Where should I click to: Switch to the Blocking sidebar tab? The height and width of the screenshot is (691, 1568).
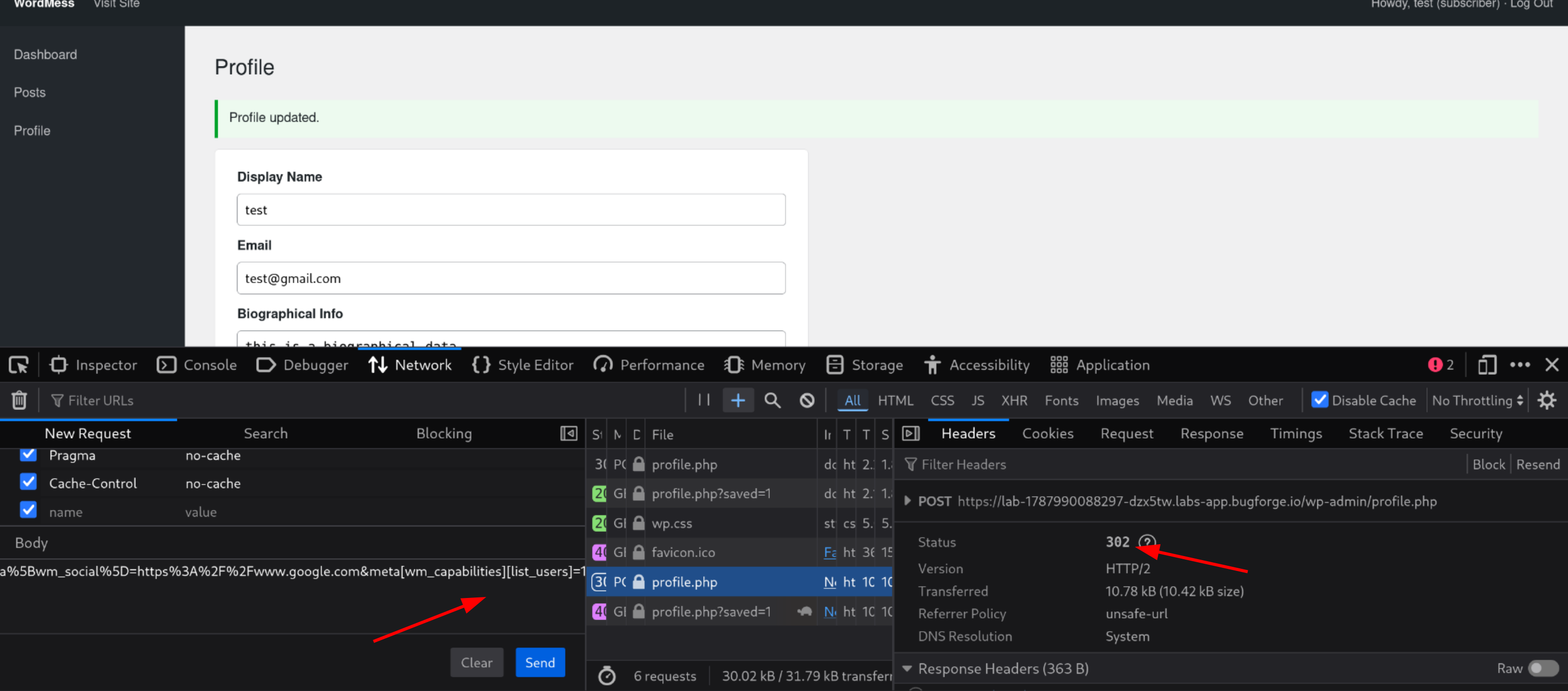click(x=444, y=433)
